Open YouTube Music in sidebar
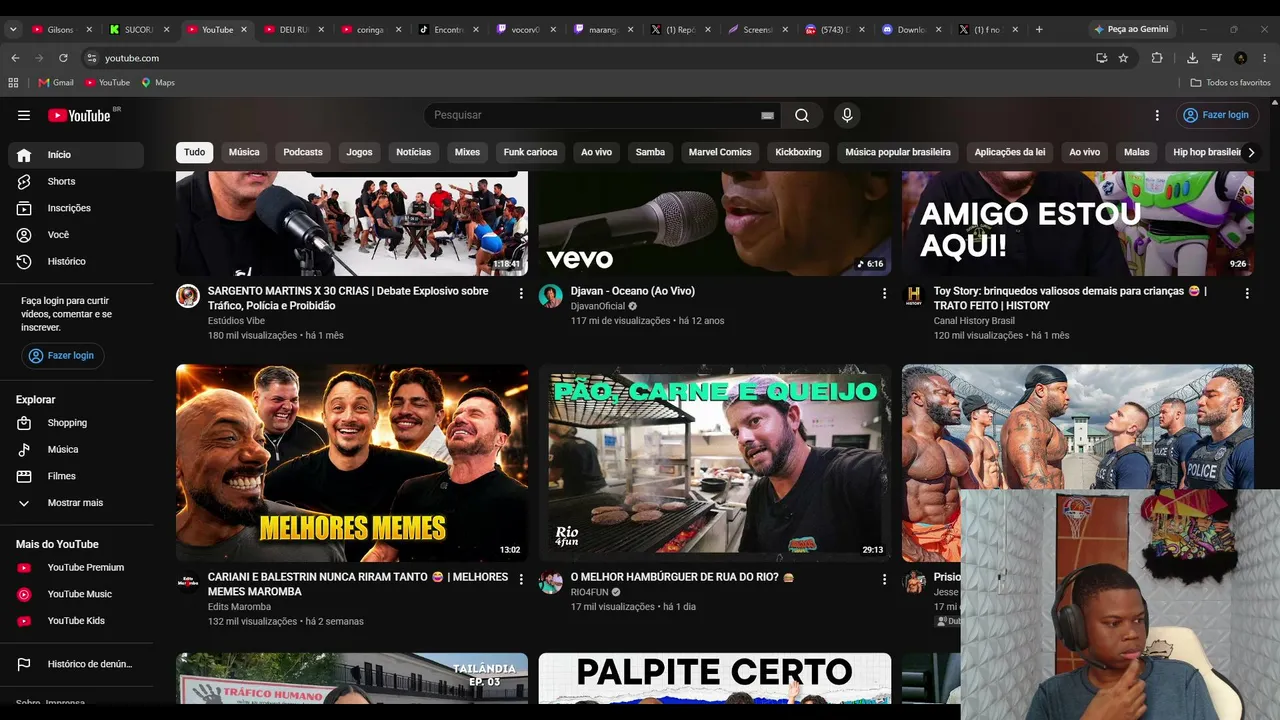Viewport: 1280px width, 720px height. [x=76, y=594]
